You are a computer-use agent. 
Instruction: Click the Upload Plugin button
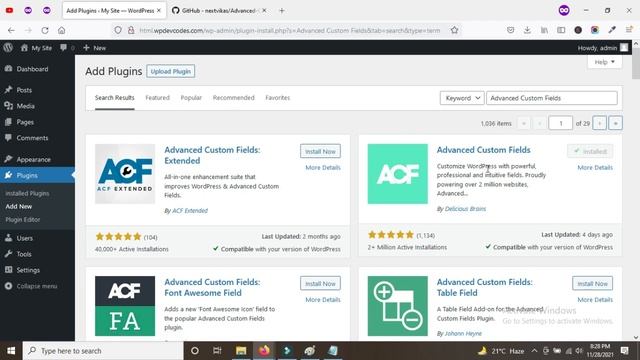pos(171,71)
